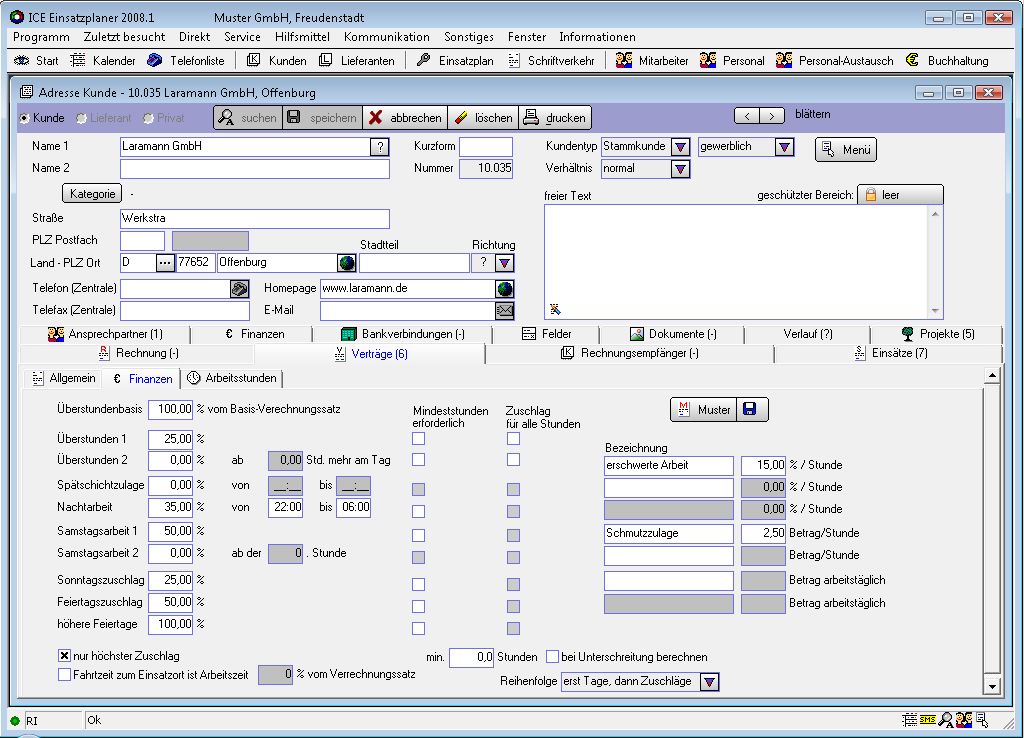Click the envelope icon beside E-Mail field

pos(505,311)
